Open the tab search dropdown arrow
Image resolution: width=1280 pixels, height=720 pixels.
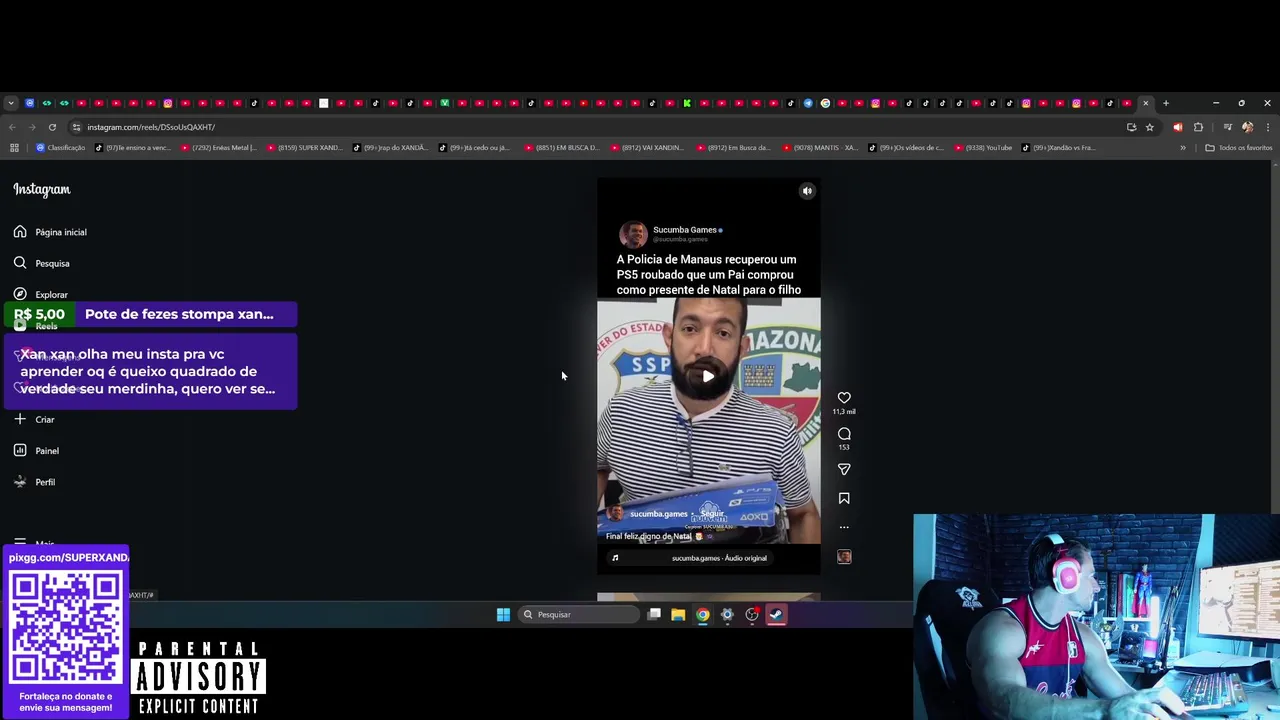point(11,103)
